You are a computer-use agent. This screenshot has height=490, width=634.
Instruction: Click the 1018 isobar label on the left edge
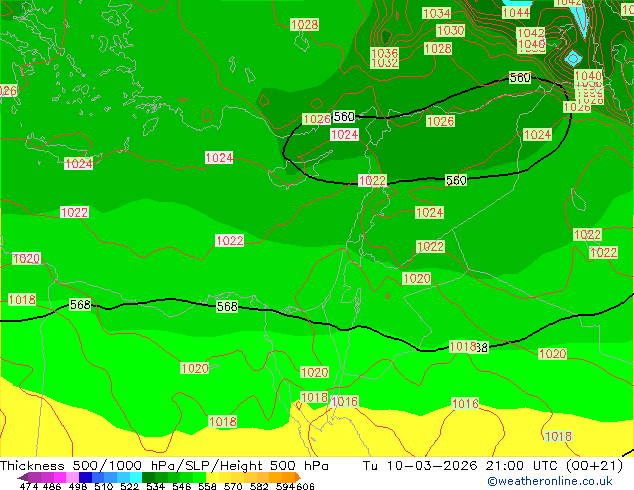[22, 300]
